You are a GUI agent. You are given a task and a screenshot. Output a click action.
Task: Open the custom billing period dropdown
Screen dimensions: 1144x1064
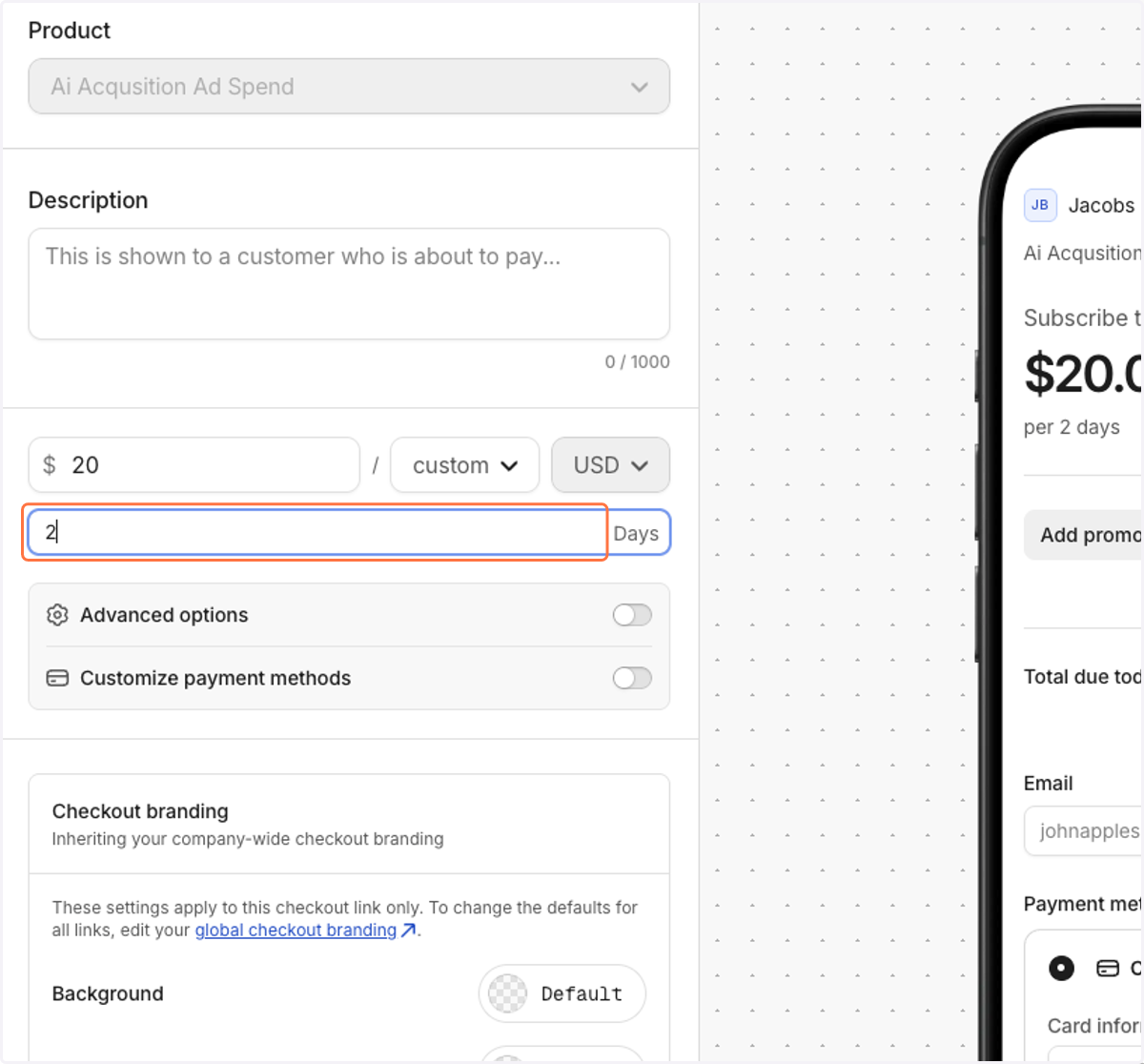tap(465, 465)
